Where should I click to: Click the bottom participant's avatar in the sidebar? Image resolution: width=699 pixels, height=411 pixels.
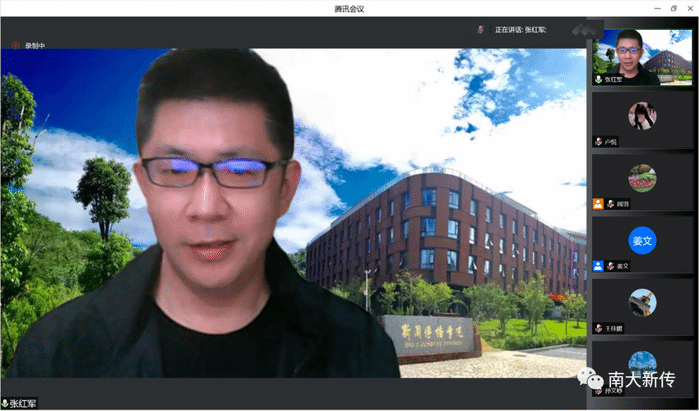(642, 362)
